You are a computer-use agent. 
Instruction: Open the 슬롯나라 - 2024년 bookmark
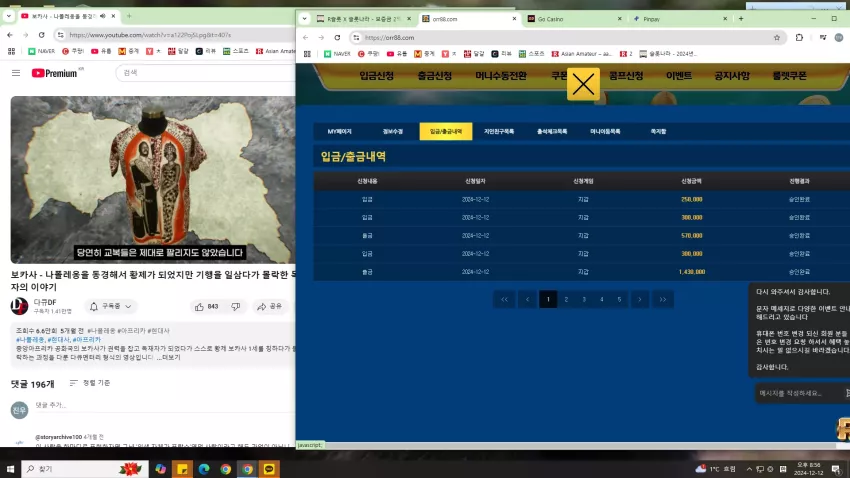[668, 54]
